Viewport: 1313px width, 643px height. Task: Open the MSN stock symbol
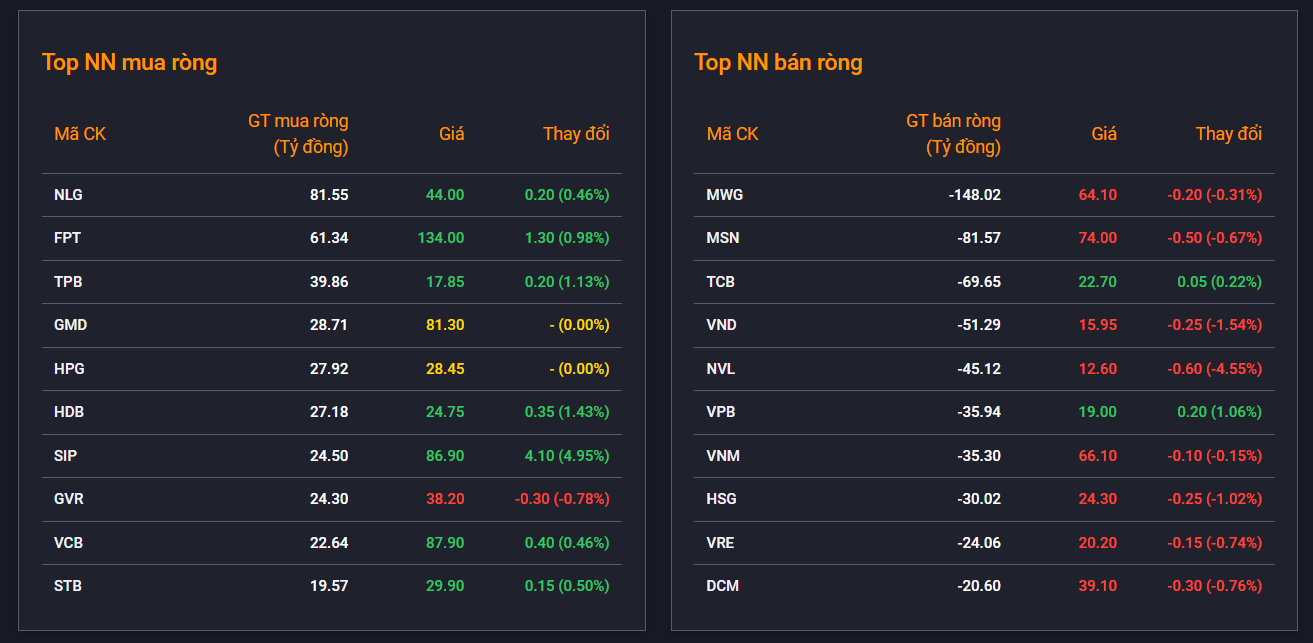click(x=723, y=238)
